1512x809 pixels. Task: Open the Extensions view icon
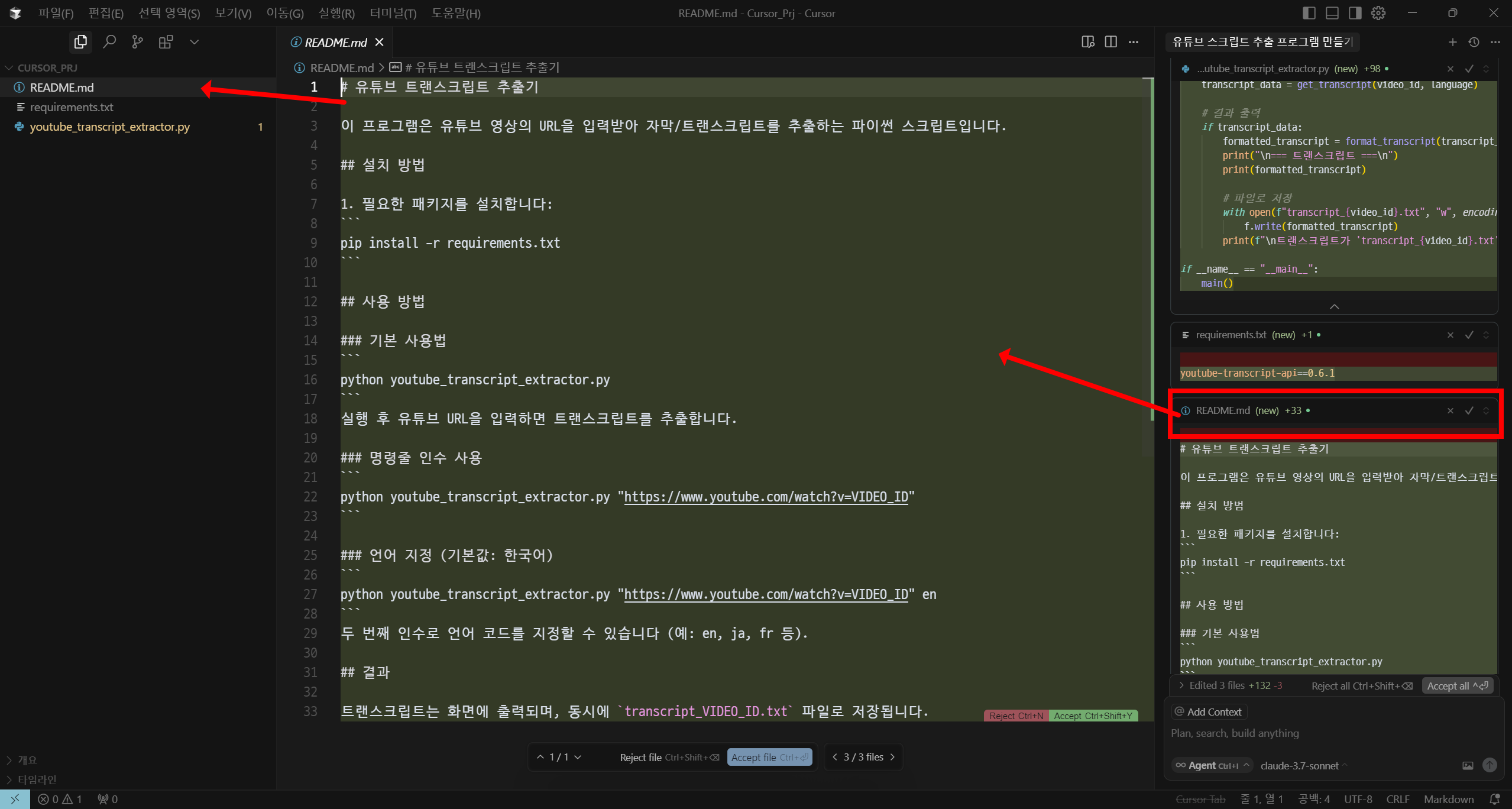point(166,42)
